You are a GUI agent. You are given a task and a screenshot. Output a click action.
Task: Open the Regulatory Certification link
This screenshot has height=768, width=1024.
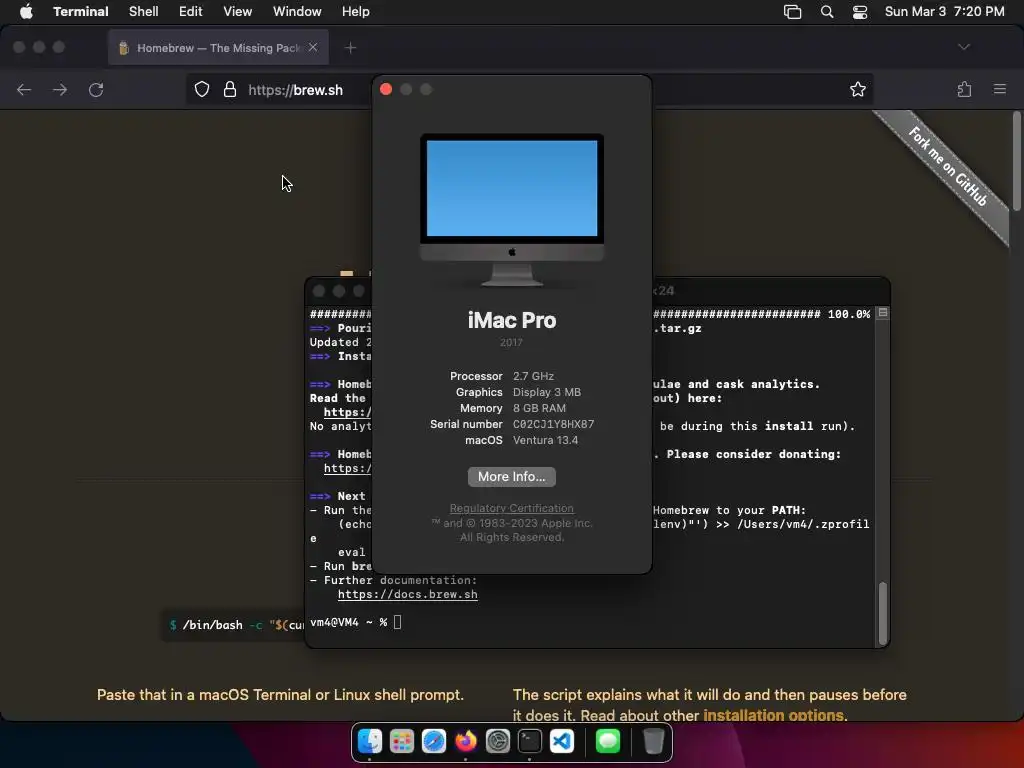[x=512, y=508]
